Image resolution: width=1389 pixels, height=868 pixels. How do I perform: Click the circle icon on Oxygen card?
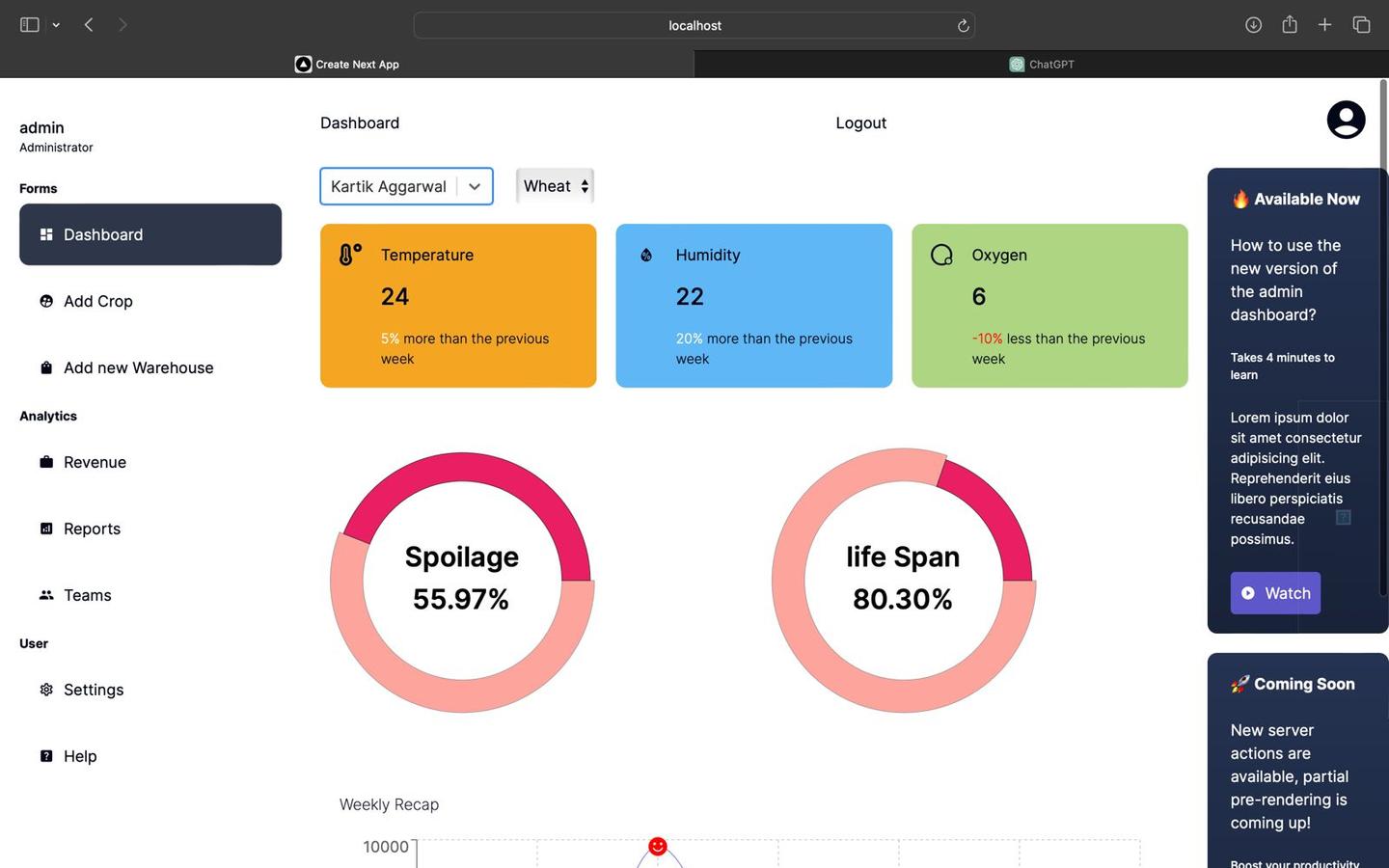[941, 255]
